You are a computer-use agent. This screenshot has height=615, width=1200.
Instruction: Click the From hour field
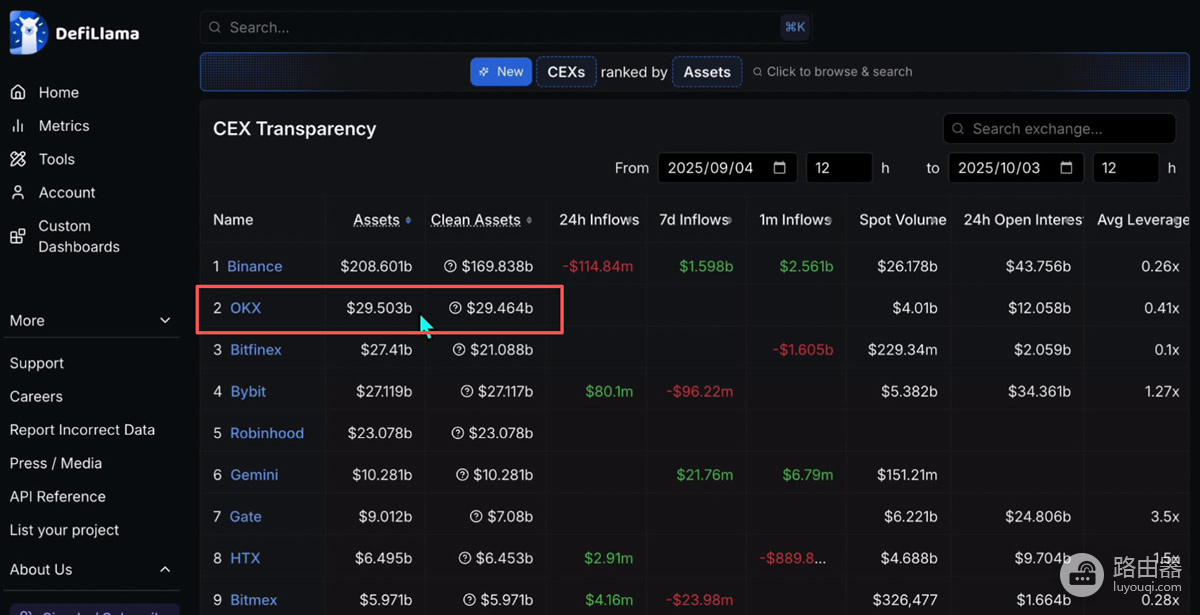(x=839, y=168)
